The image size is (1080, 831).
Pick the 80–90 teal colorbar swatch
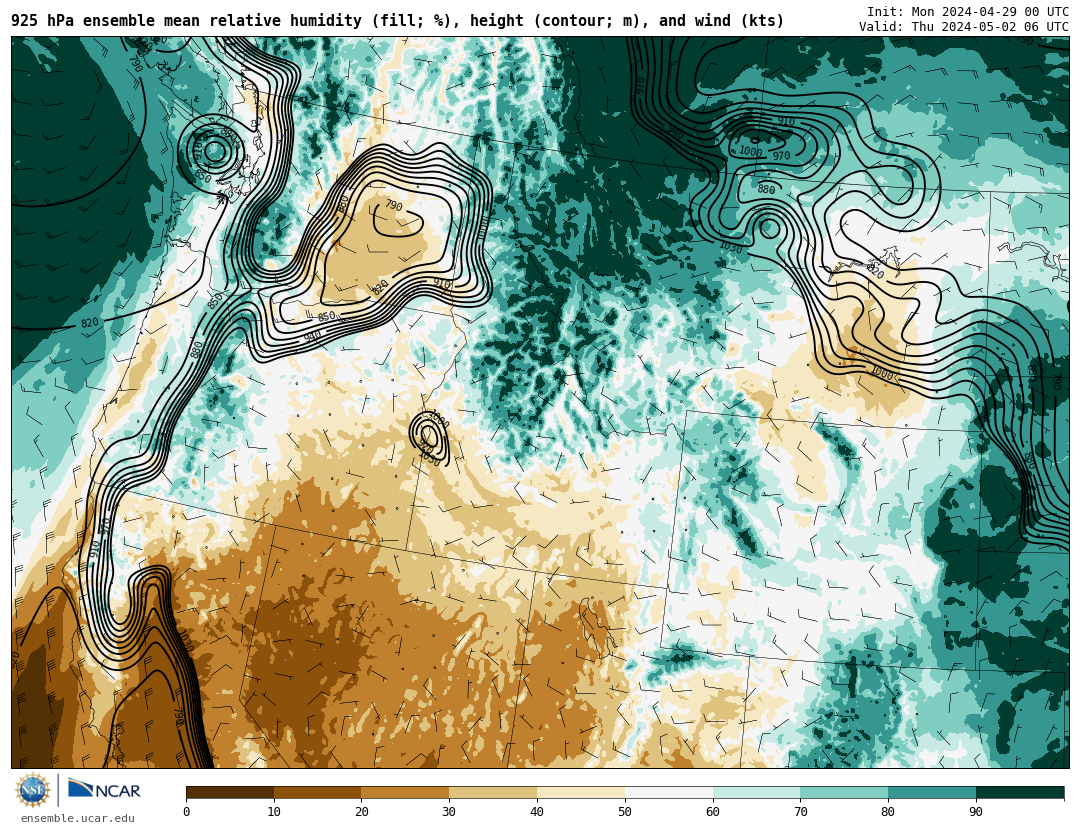932,793
